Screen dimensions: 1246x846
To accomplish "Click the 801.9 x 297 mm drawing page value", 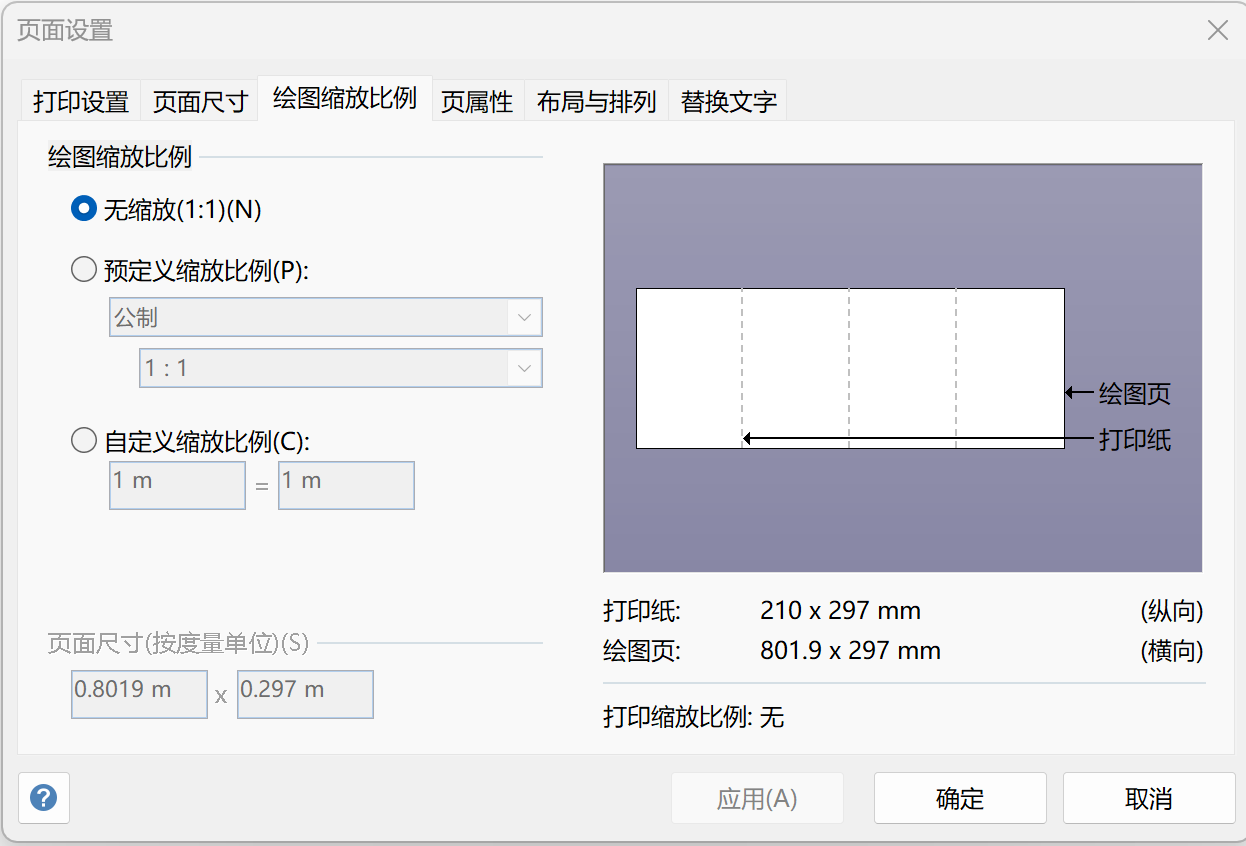I will [850, 652].
